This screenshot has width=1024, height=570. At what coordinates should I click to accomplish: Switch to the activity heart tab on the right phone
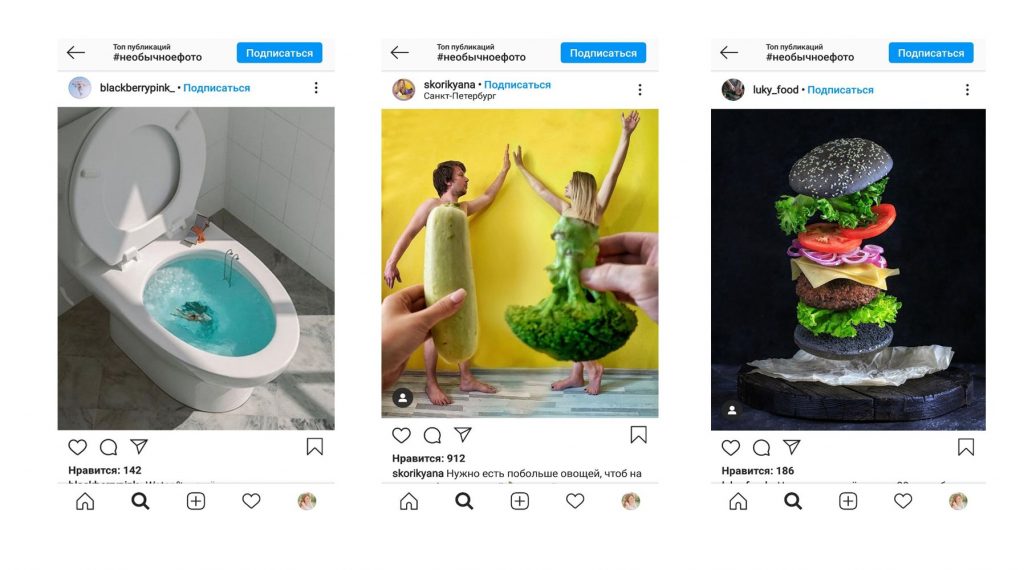click(903, 501)
